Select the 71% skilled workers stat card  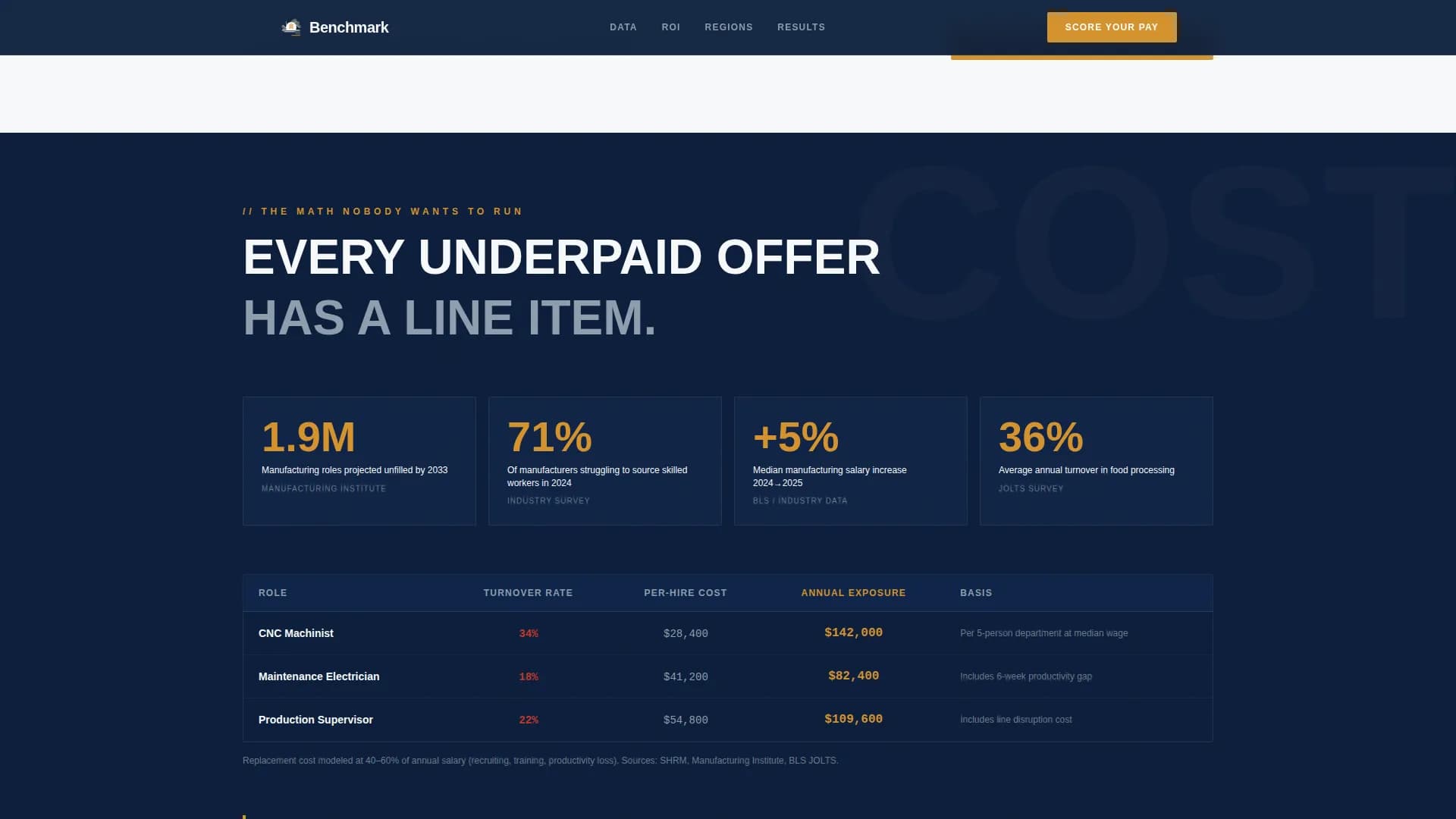click(605, 461)
